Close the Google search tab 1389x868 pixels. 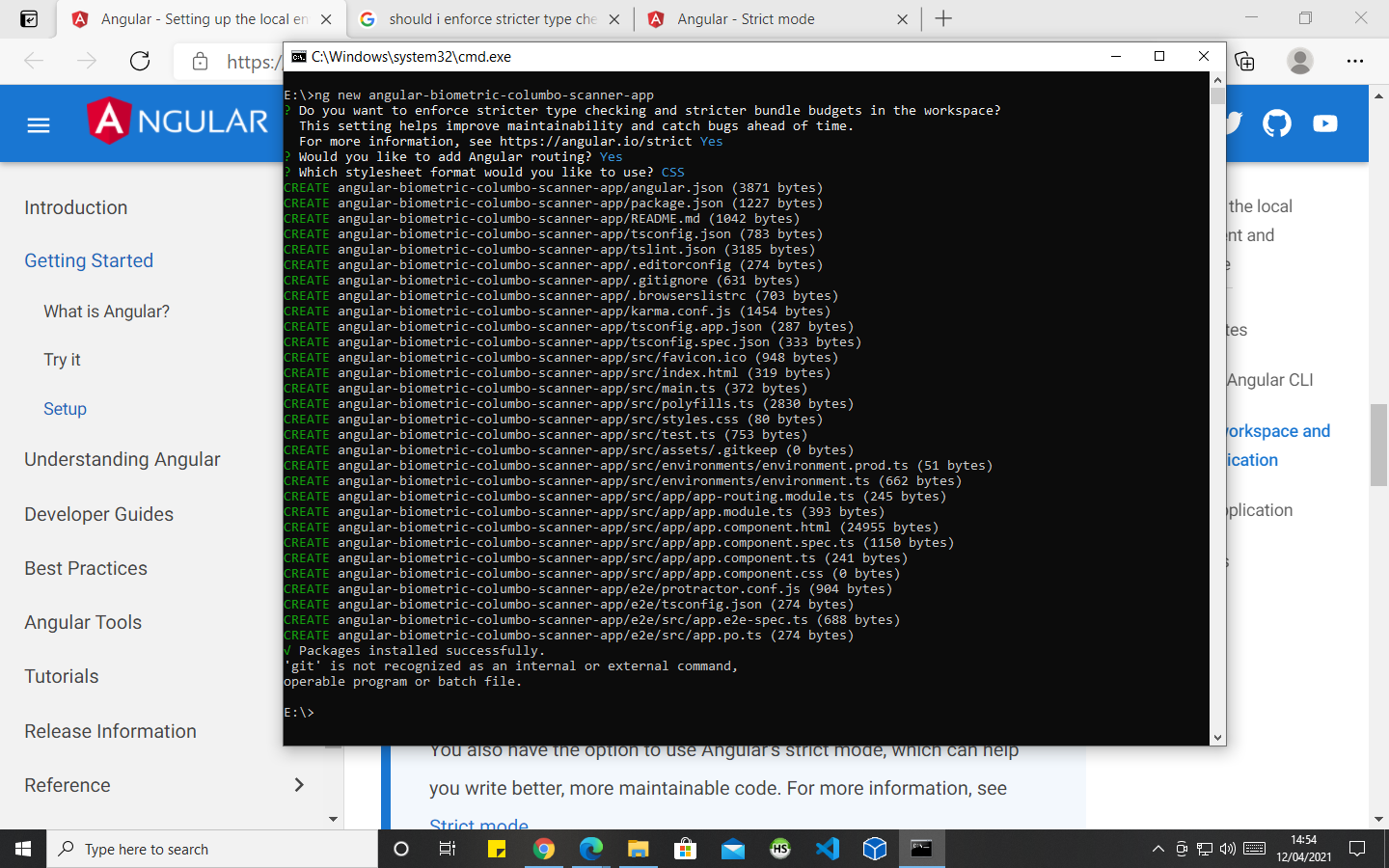pos(614,19)
